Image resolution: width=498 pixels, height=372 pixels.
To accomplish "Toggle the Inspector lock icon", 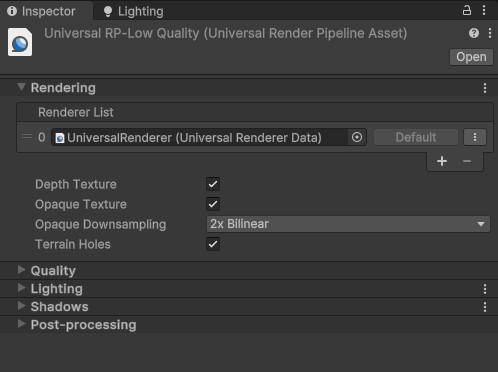I will coord(467,11).
